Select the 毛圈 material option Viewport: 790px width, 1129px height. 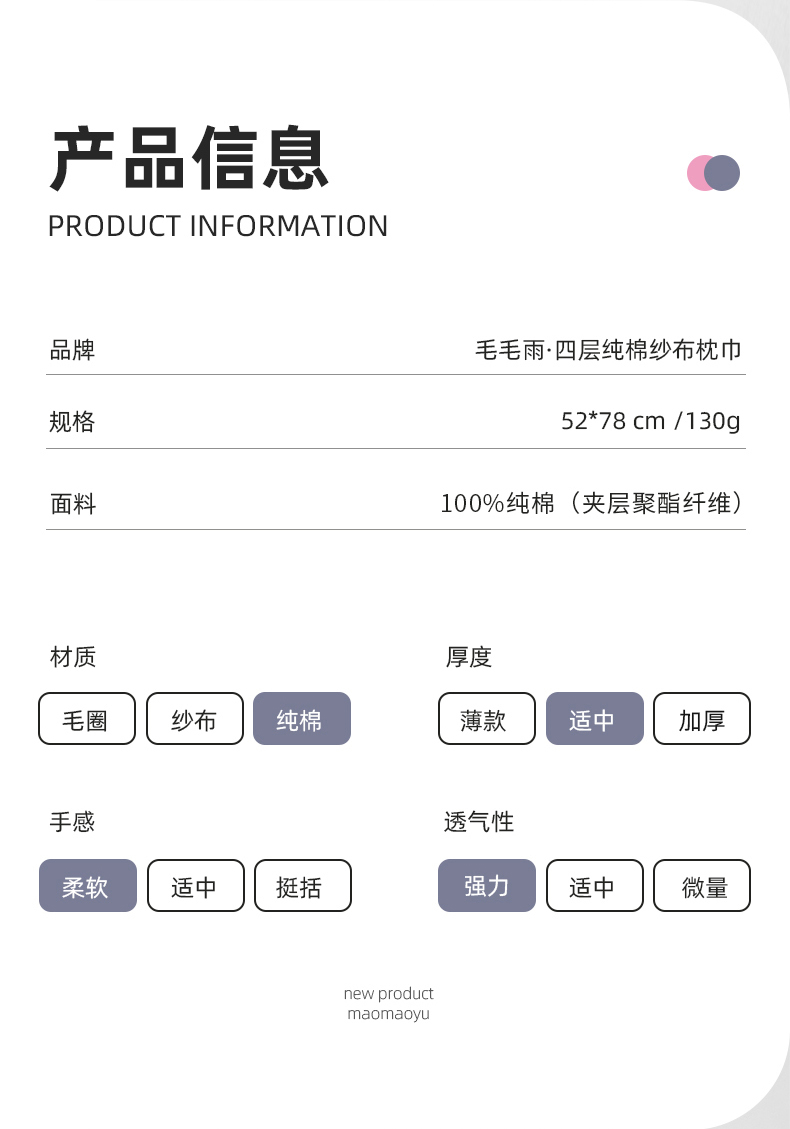click(x=86, y=719)
